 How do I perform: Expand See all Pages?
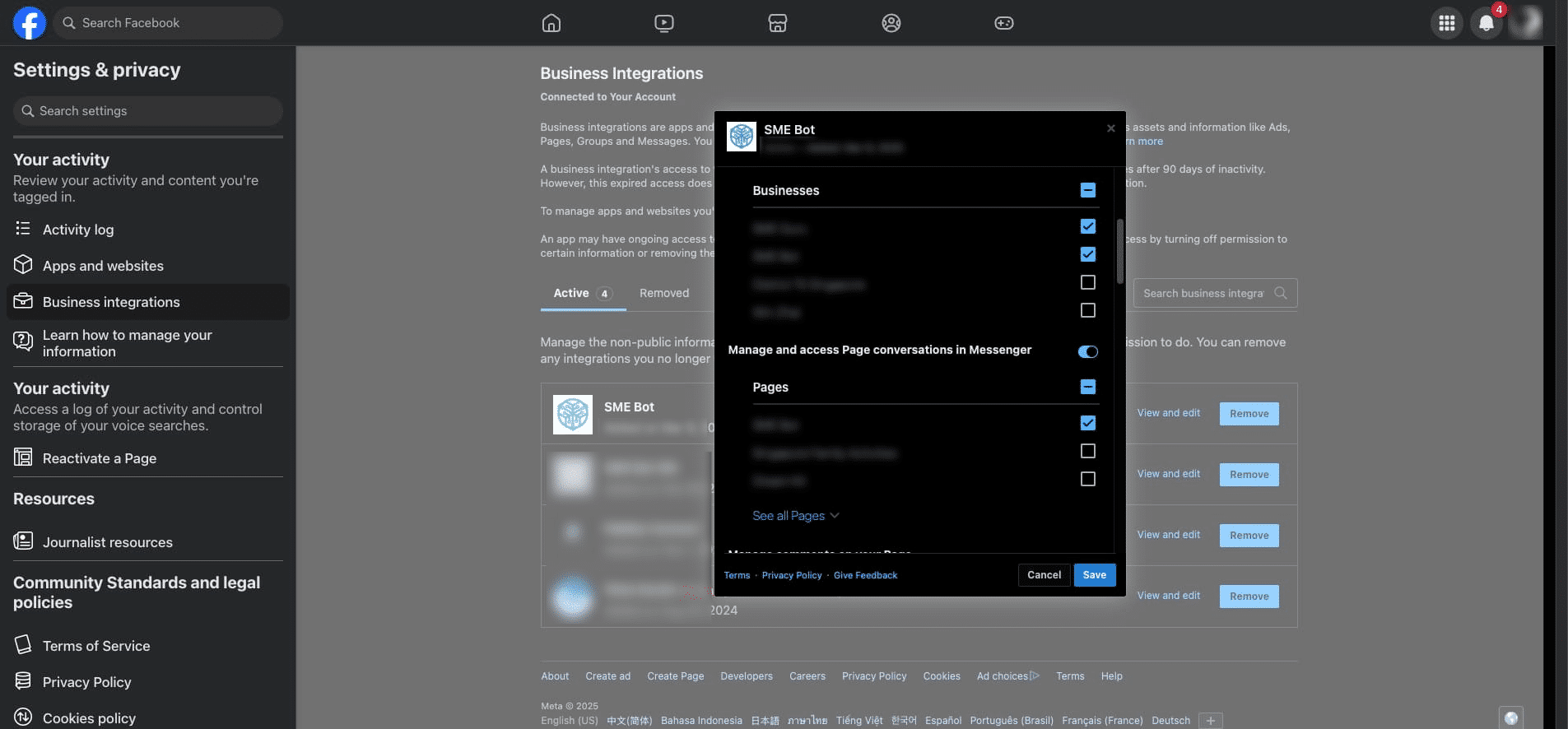click(795, 516)
